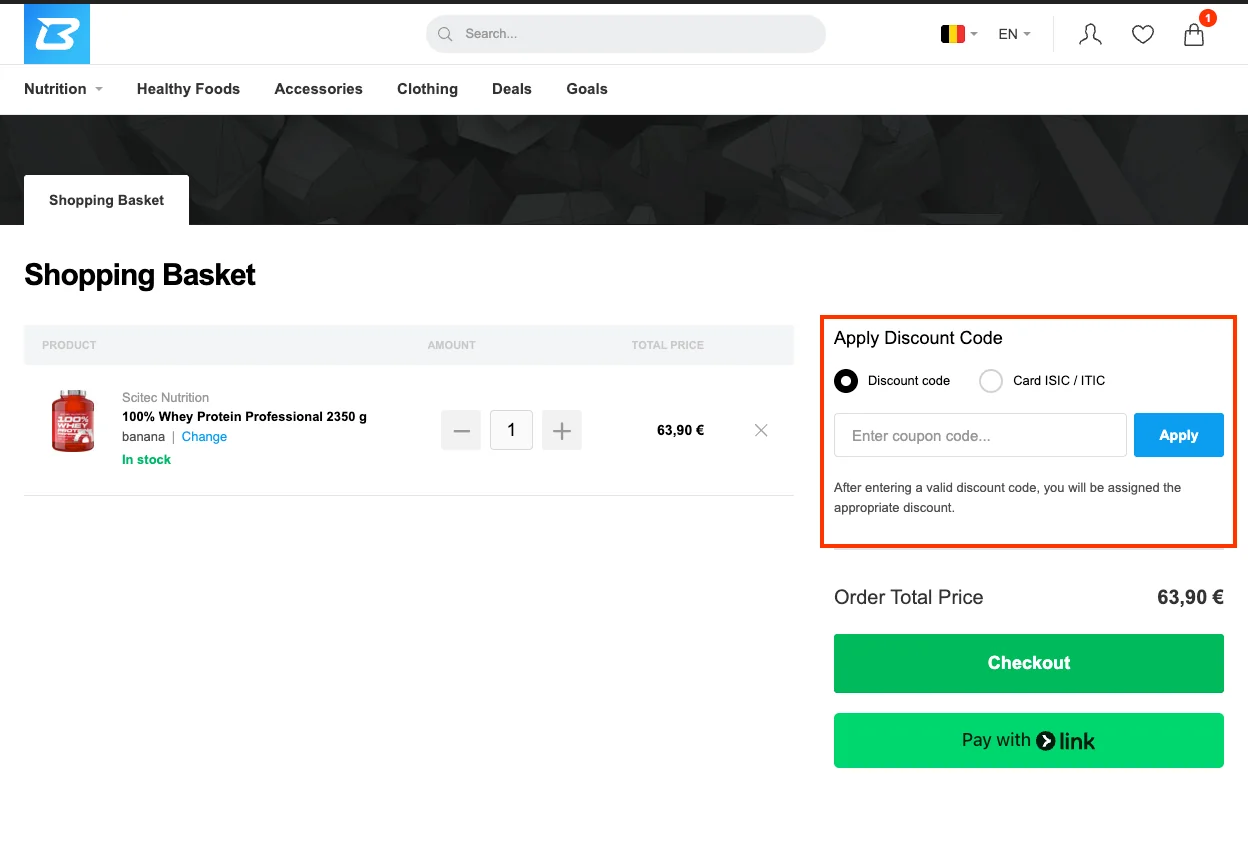
Task: Focus the Enter coupon code field
Action: (x=980, y=435)
